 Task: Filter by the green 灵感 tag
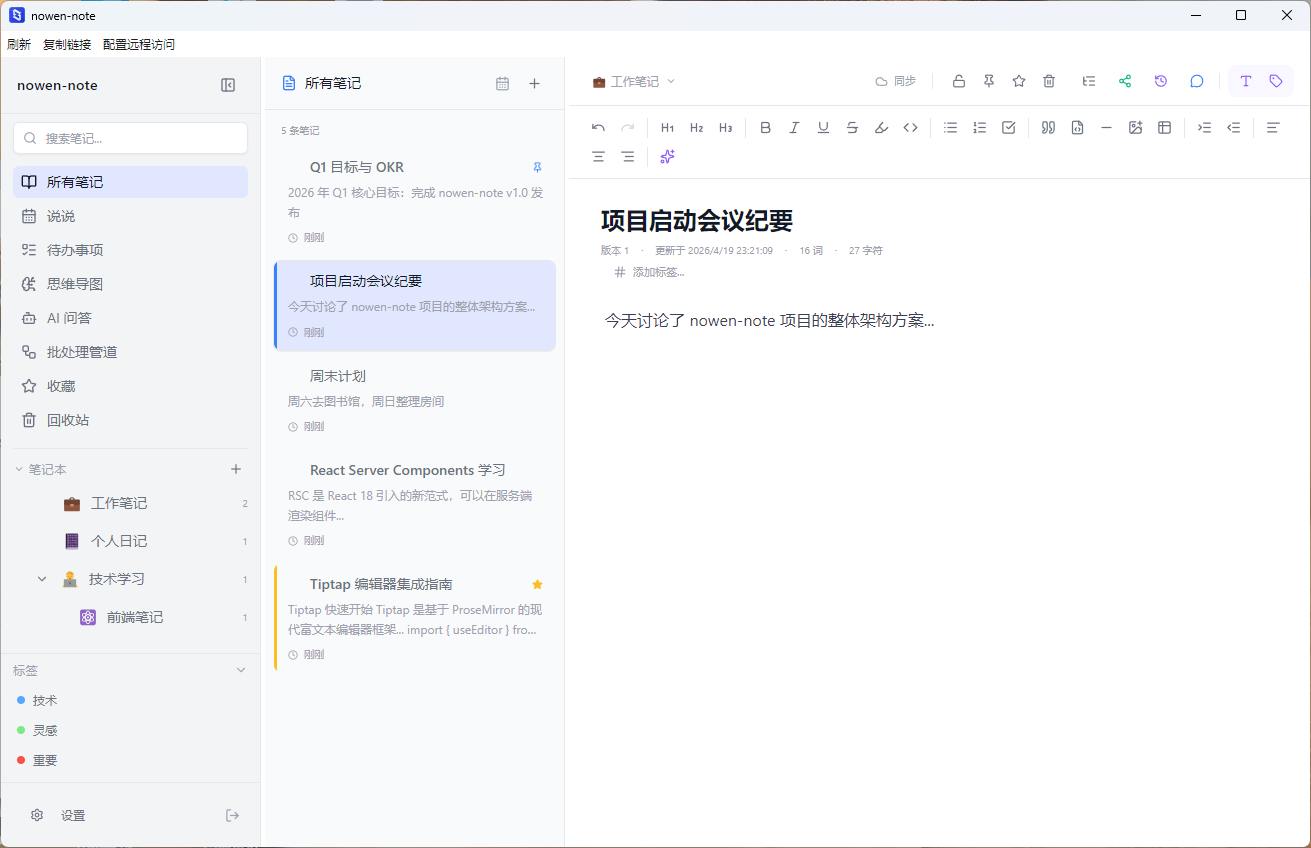tap(38, 730)
